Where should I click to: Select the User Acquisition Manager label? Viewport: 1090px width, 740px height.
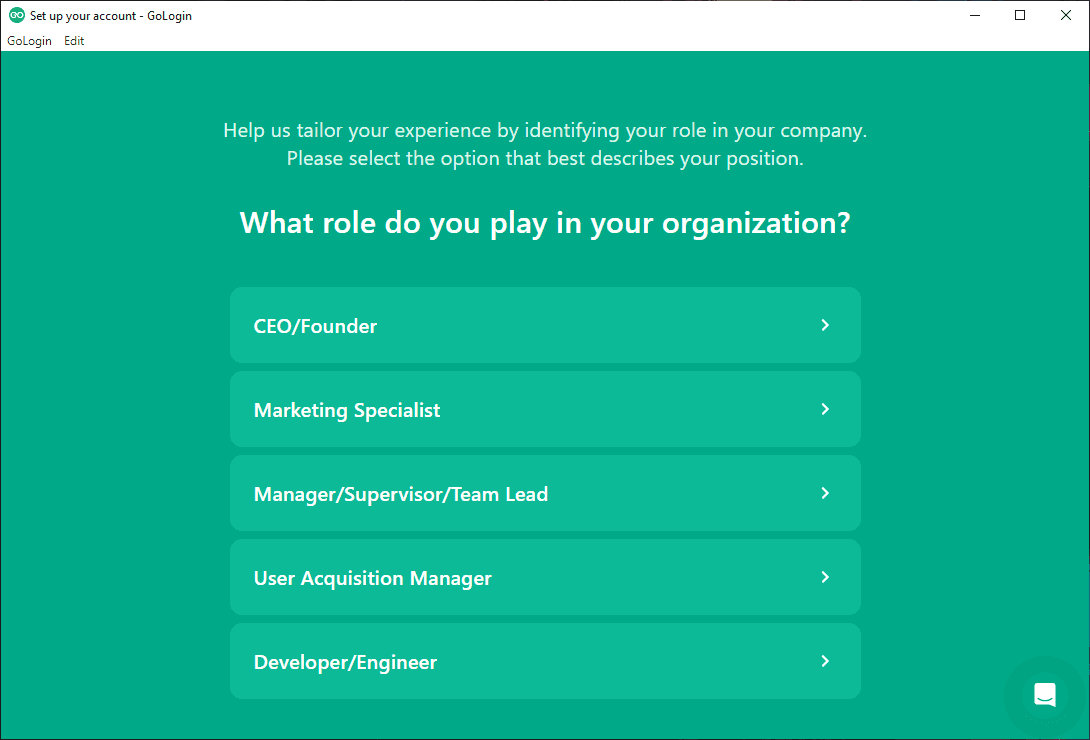click(373, 578)
